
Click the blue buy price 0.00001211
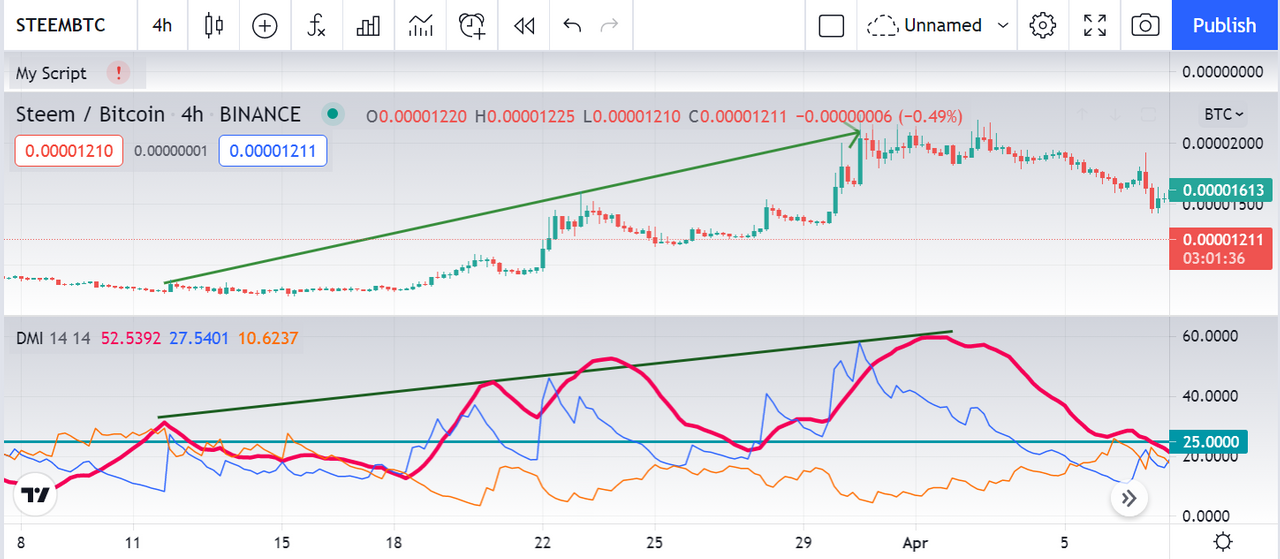pyautogui.click(x=272, y=151)
